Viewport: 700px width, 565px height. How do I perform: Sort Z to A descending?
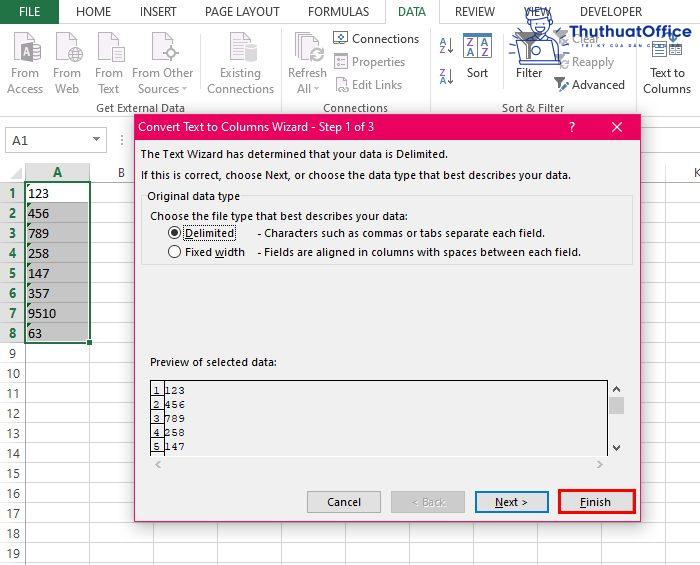click(446, 76)
